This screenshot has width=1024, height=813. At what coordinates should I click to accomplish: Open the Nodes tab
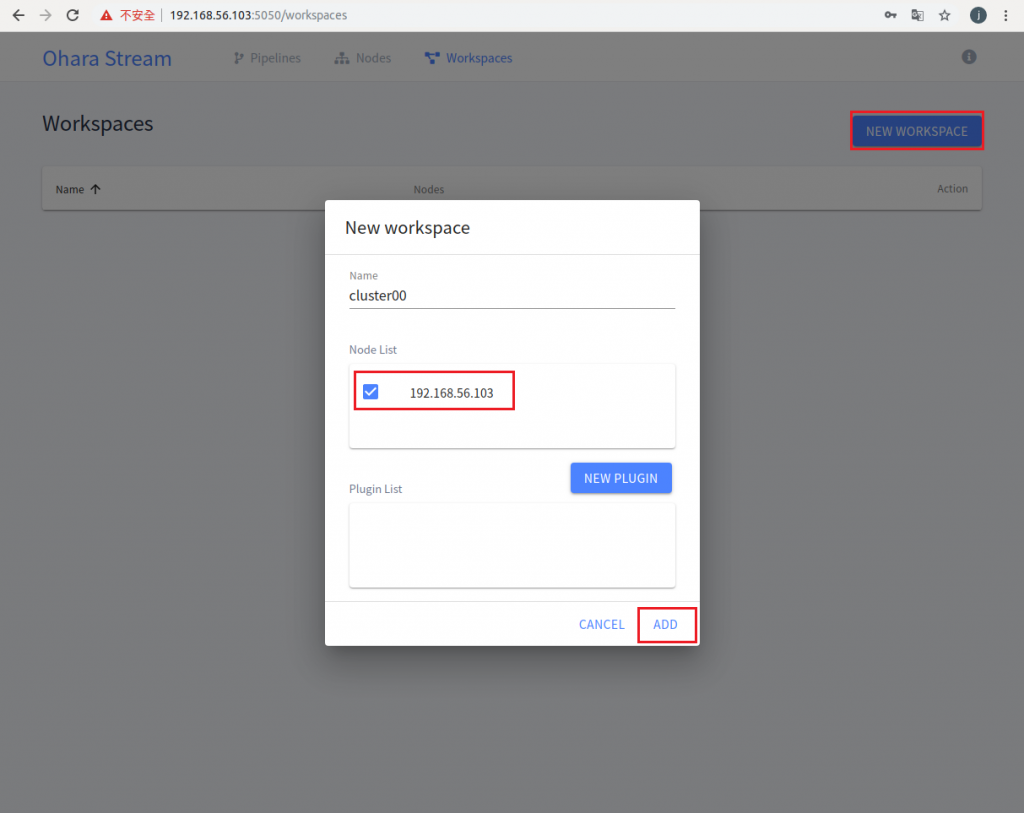[362, 58]
